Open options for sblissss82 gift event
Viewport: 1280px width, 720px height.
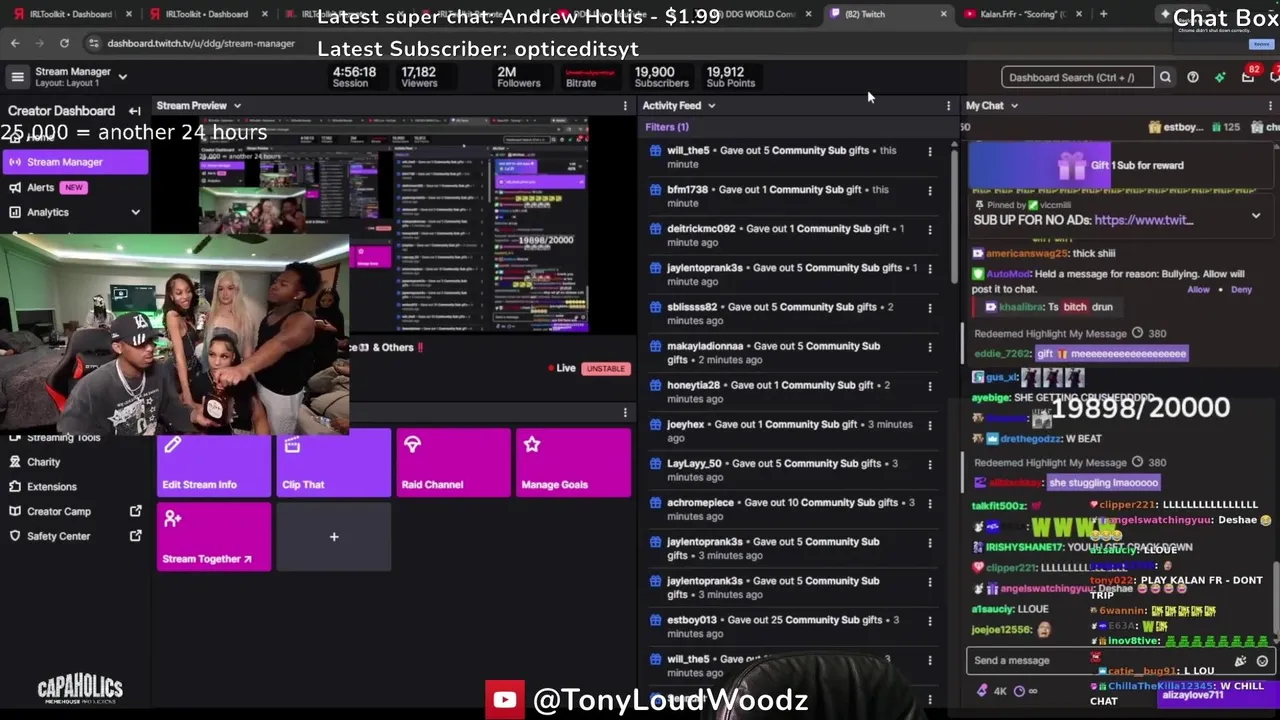[930, 308]
